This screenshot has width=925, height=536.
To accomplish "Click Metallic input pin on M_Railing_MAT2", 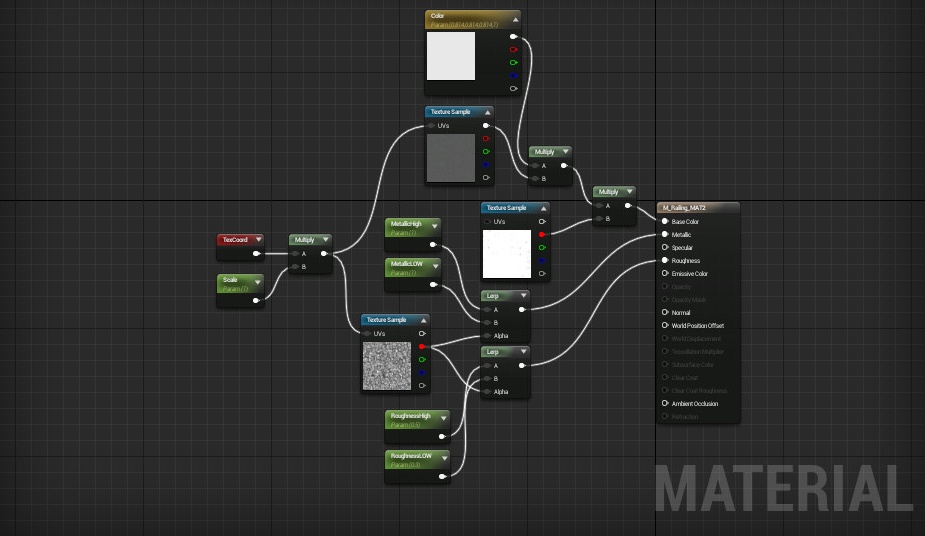I will click(x=665, y=235).
